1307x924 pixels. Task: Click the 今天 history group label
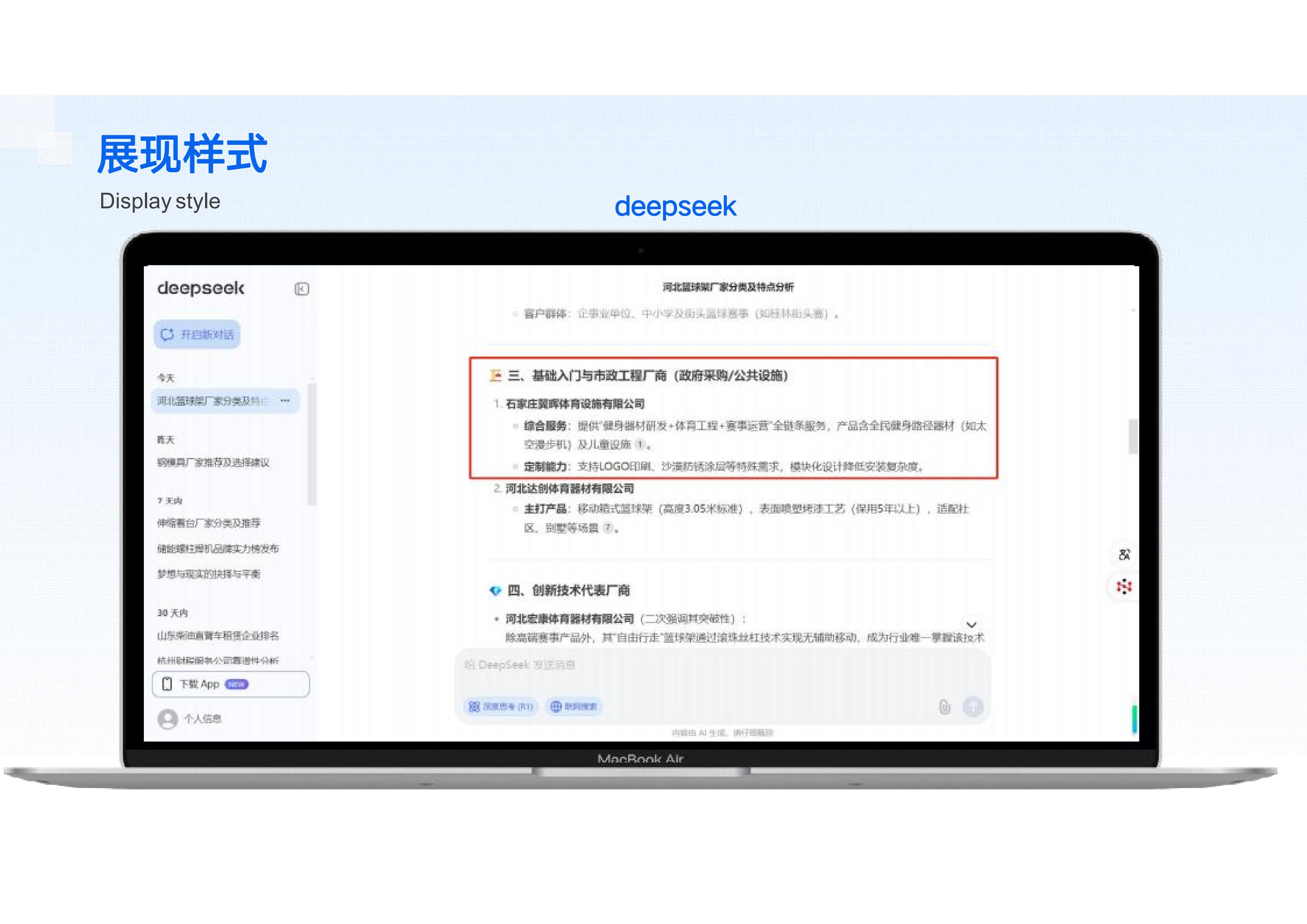pyautogui.click(x=166, y=378)
